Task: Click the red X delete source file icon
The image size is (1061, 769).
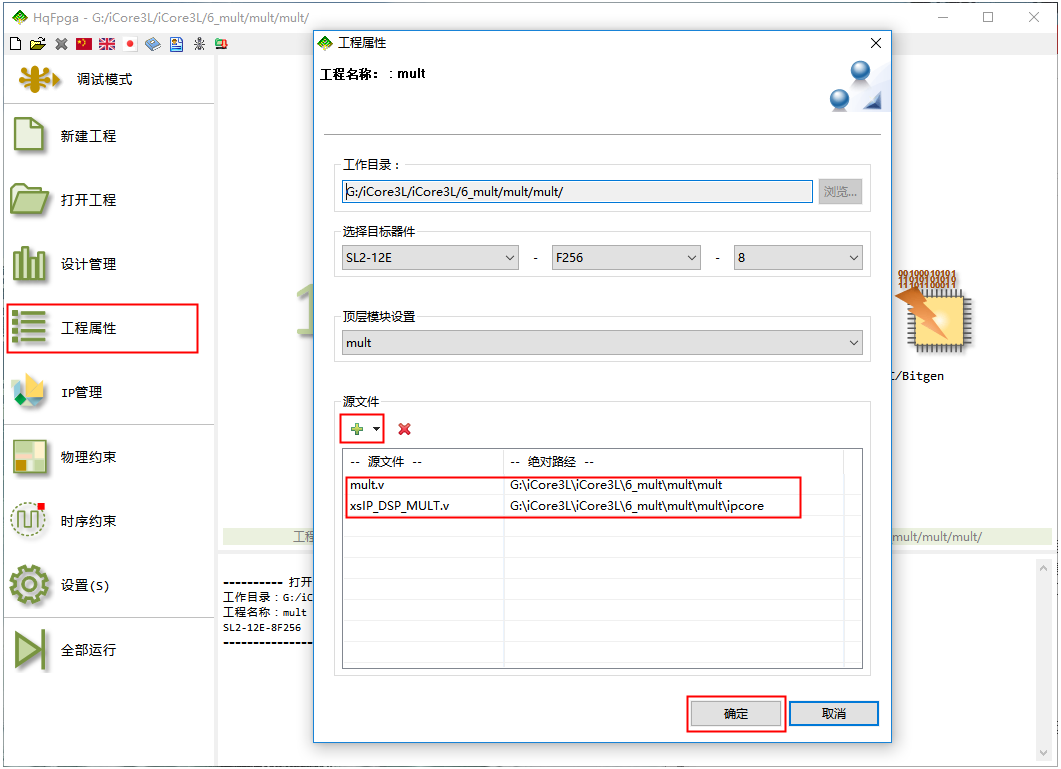Action: coord(404,429)
